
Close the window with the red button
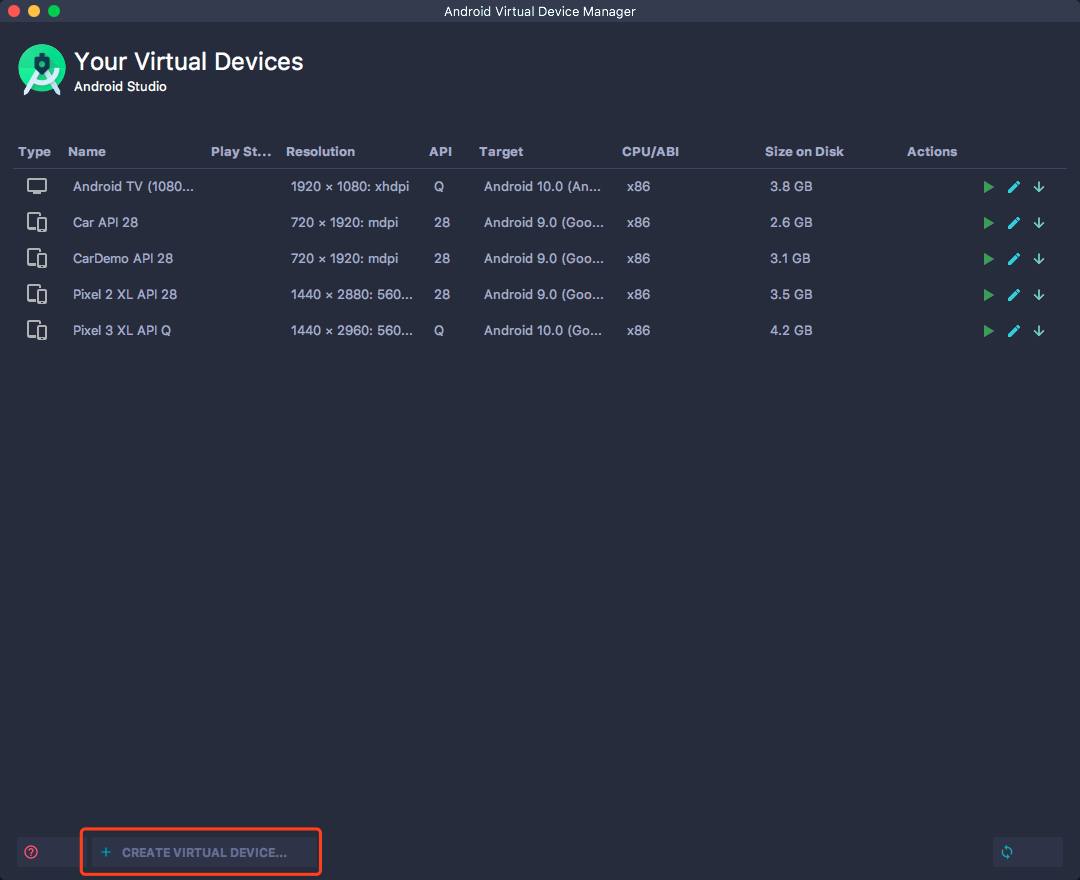14,11
